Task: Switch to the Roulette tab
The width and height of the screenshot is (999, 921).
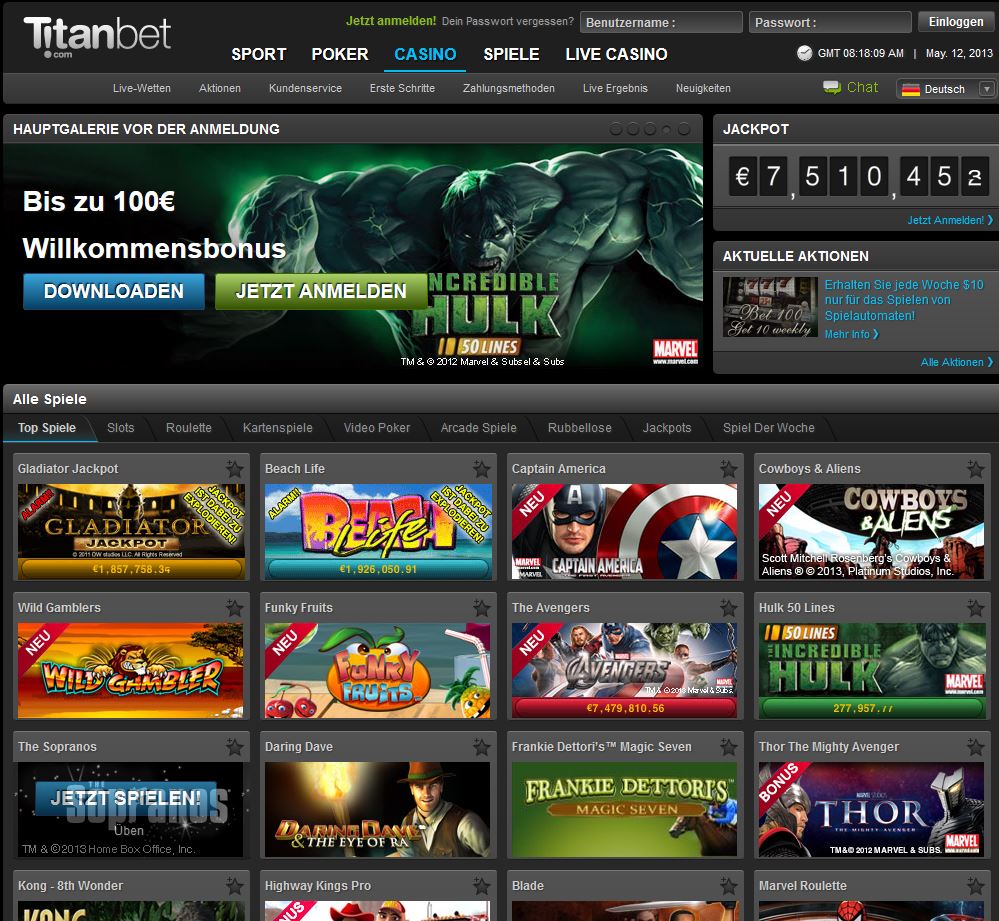Action: point(189,428)
